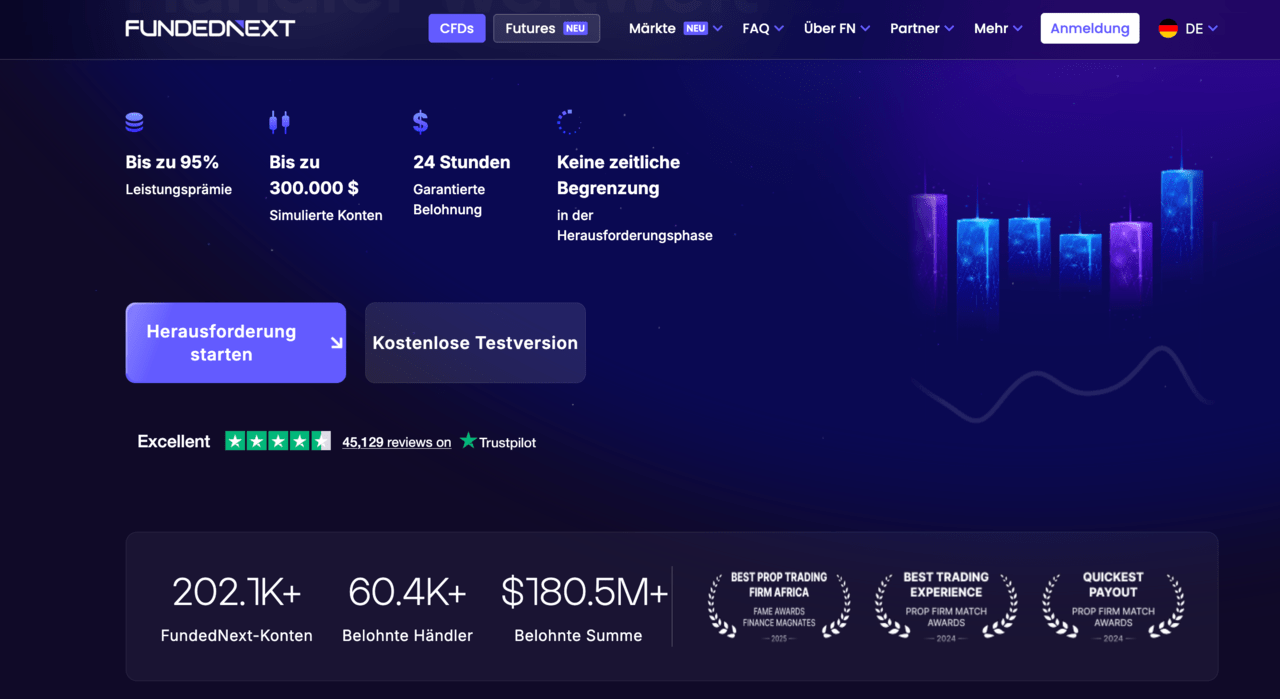1280x699 pixels.
Task: Open the 45,129 reviews link
Action: click(x=396, y=442)
